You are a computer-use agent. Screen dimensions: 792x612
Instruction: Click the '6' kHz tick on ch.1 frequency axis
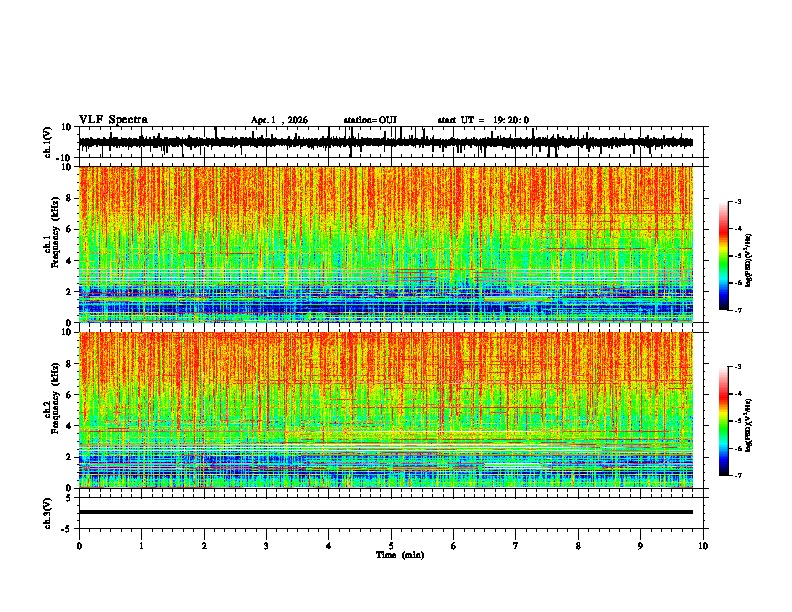[x=69, y=229]
